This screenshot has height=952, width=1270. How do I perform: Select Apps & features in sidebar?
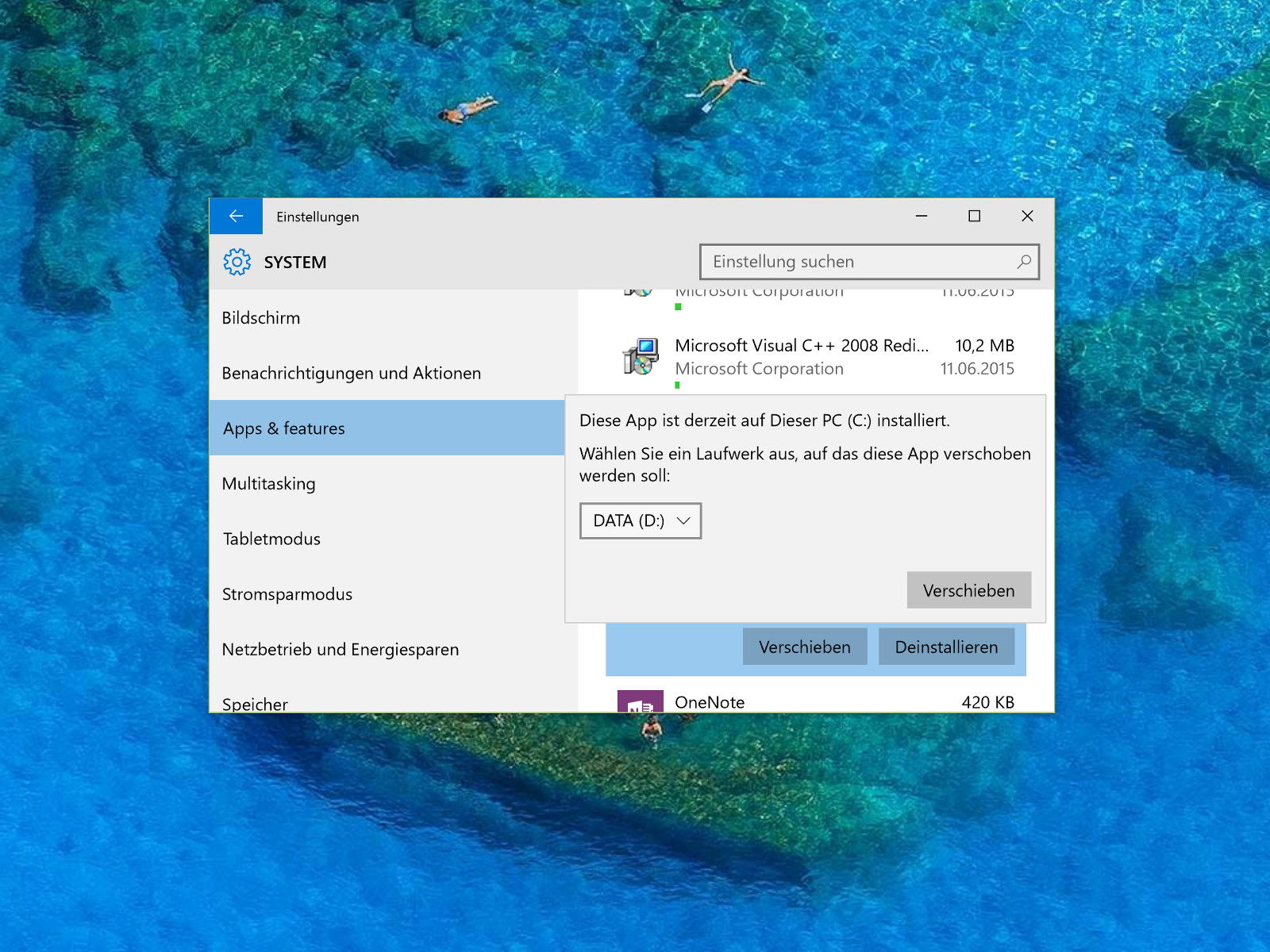[387, 428]
